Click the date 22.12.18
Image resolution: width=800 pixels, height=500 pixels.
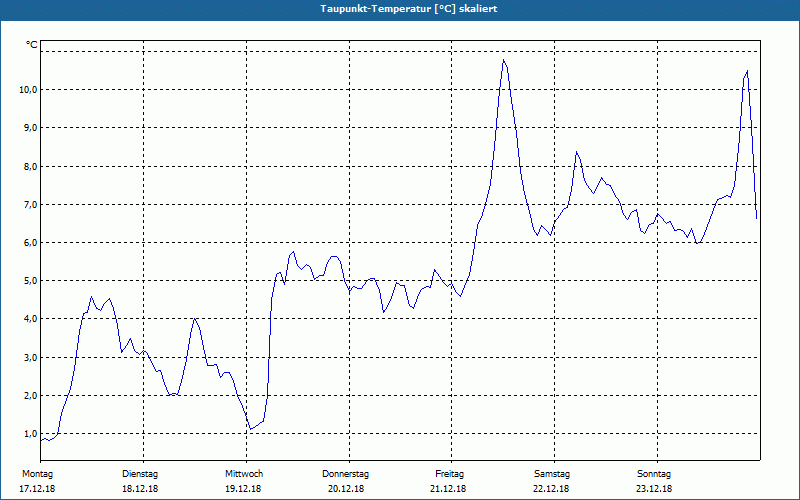point(551,489)
